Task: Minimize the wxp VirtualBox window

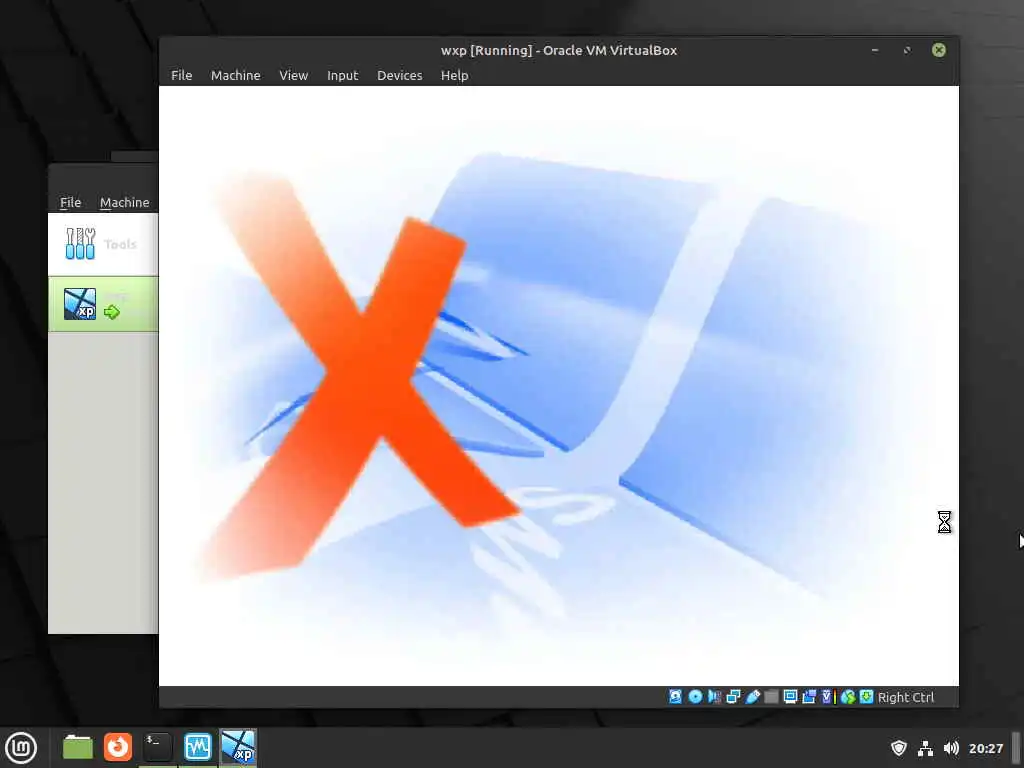Action: point(874,50)
